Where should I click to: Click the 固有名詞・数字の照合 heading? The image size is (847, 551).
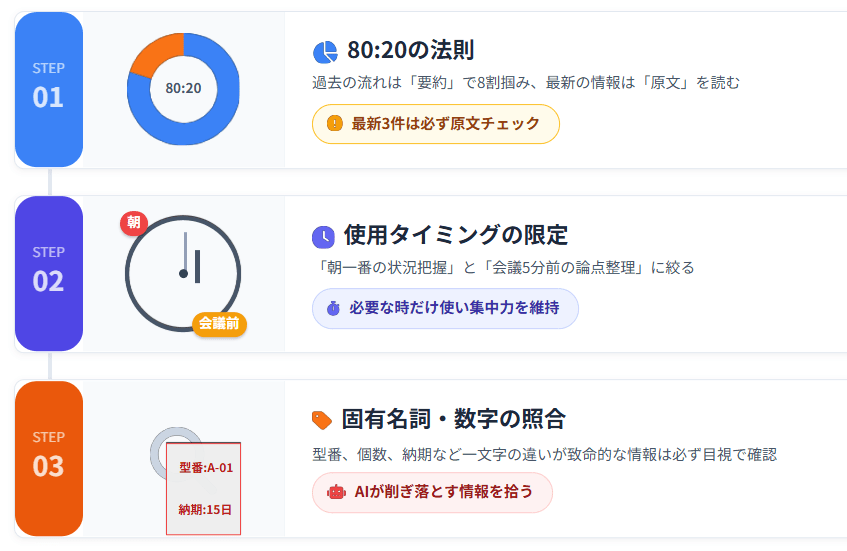tap(453, 420)
